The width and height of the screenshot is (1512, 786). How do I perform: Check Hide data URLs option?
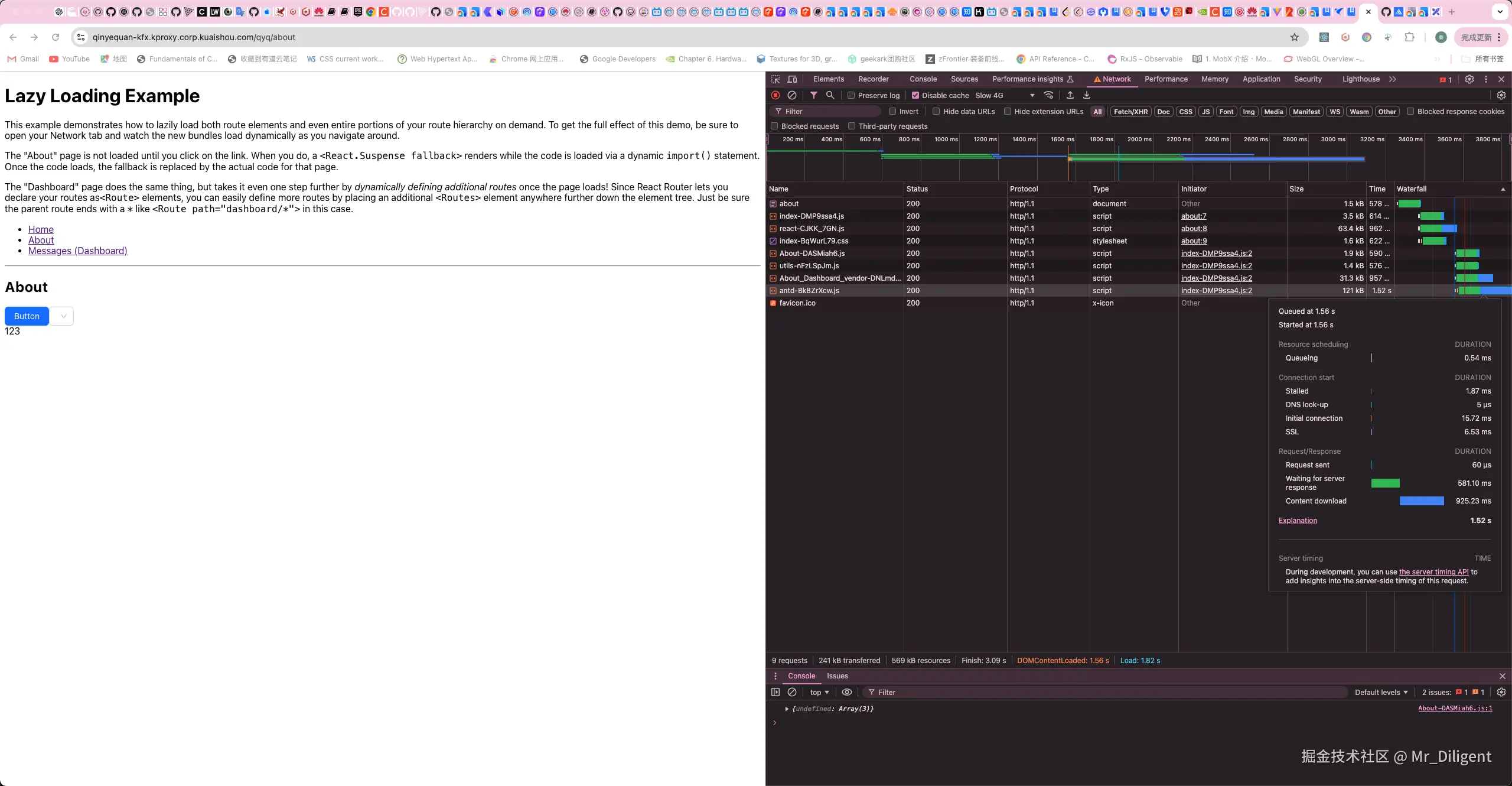coord(936,111)
